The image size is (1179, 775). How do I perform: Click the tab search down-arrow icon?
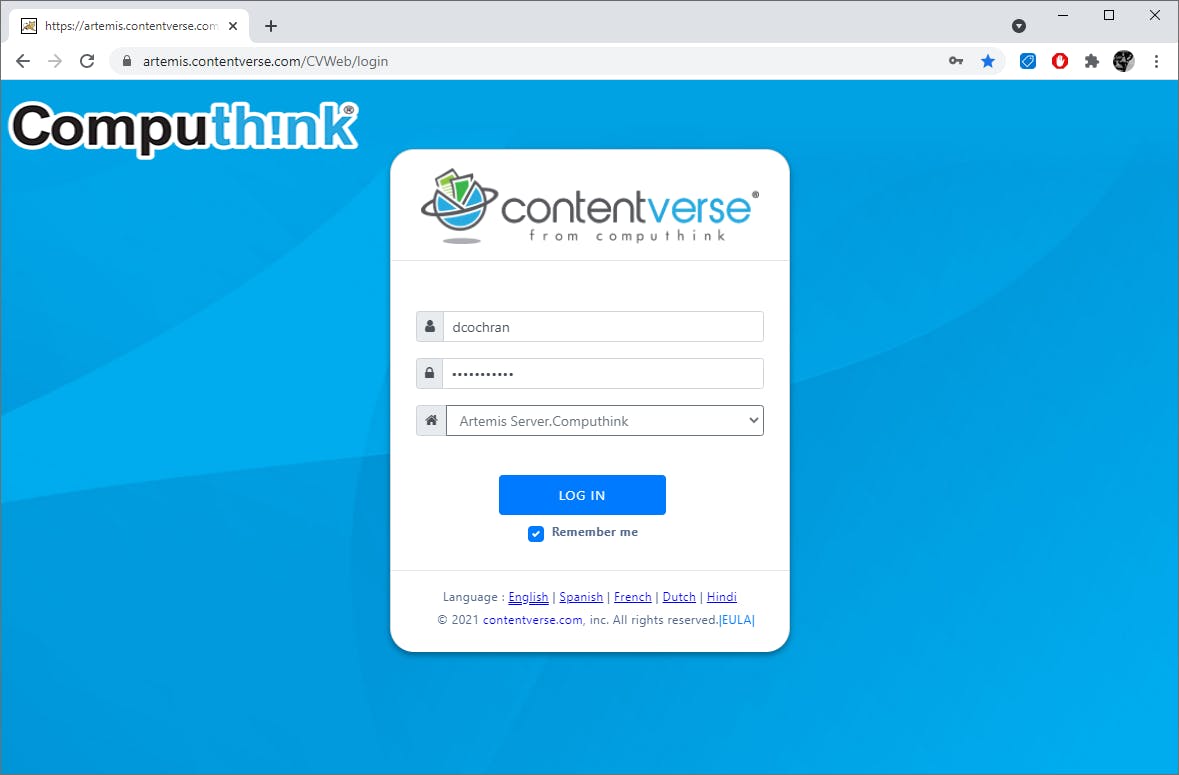coord(1019,26)
